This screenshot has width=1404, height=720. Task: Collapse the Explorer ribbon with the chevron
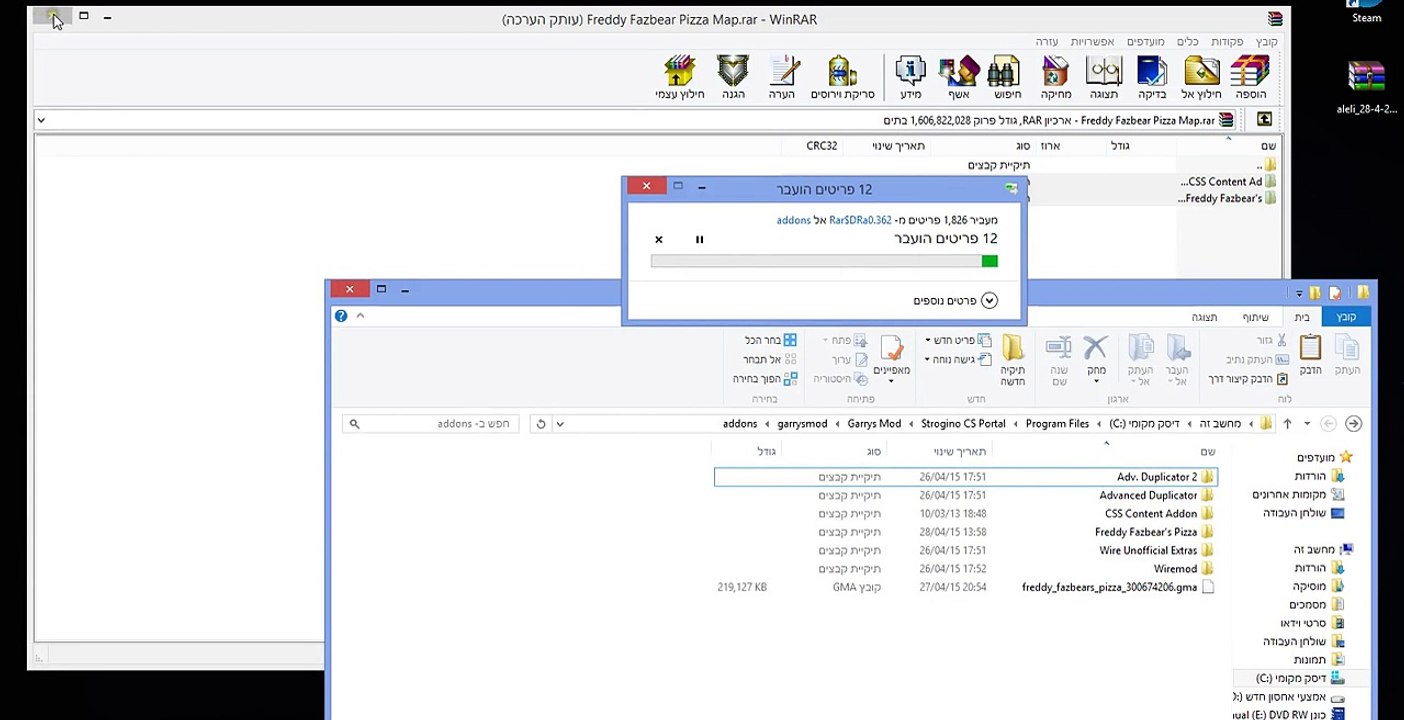tap(360, 316)
